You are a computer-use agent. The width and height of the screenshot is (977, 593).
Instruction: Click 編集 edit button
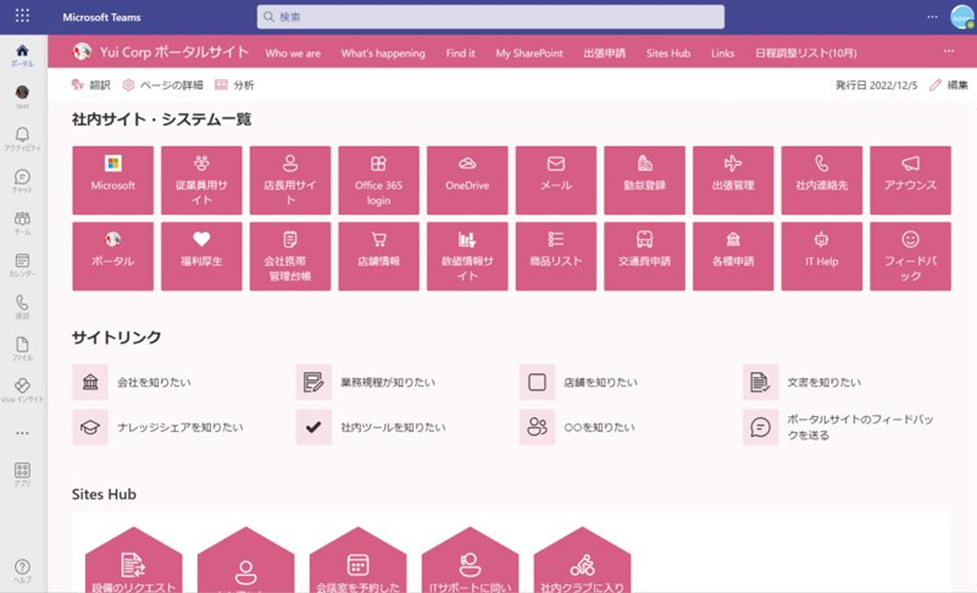click(x=949, y=85)
